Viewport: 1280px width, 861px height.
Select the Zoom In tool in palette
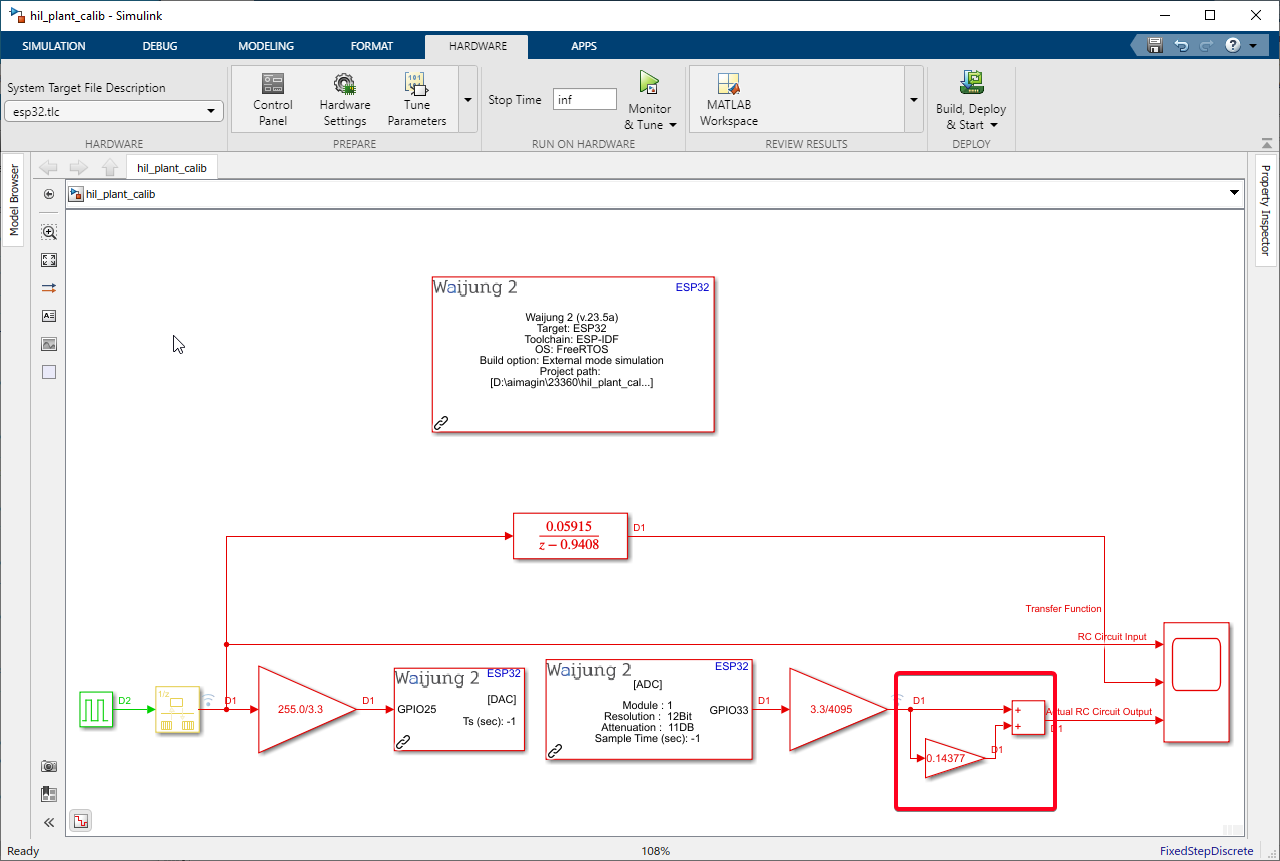[49, 232]
